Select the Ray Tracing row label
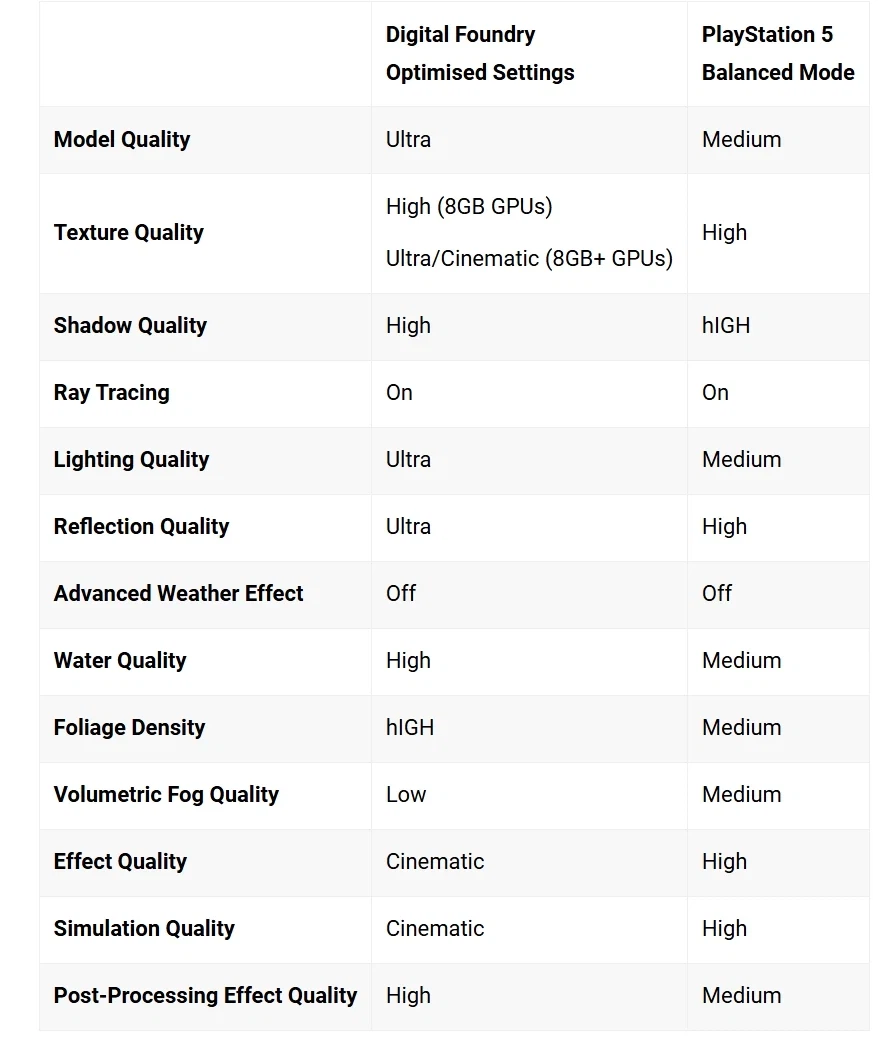Image resolution: width=882 pixels, height=1043 pixels. [112, 393]
